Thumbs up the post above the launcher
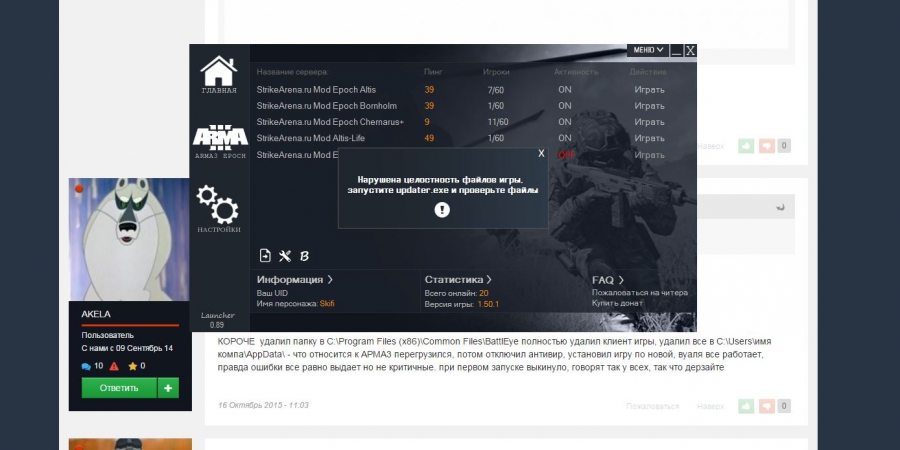The image size is (900, 450). 746,146
